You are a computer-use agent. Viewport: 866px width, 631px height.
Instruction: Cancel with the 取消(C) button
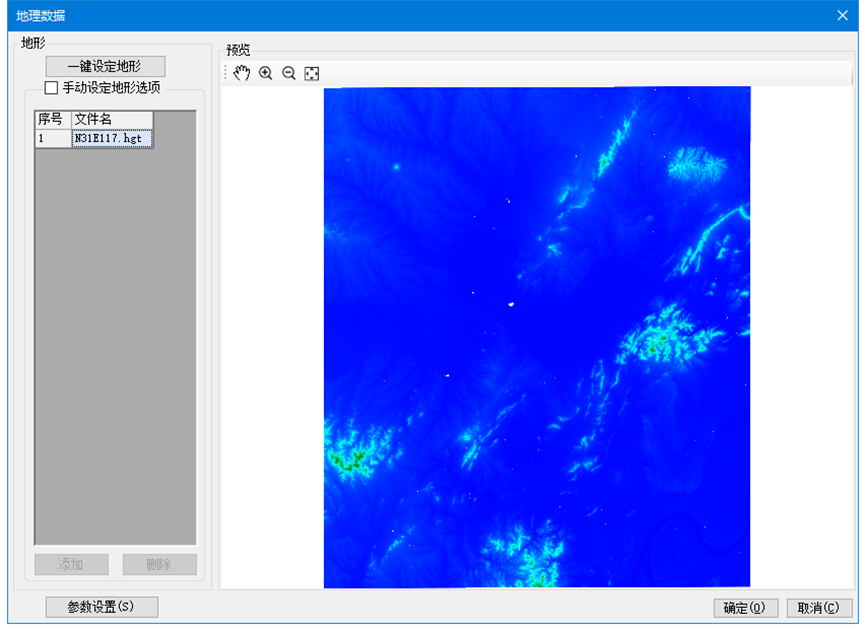click(819, 608)
